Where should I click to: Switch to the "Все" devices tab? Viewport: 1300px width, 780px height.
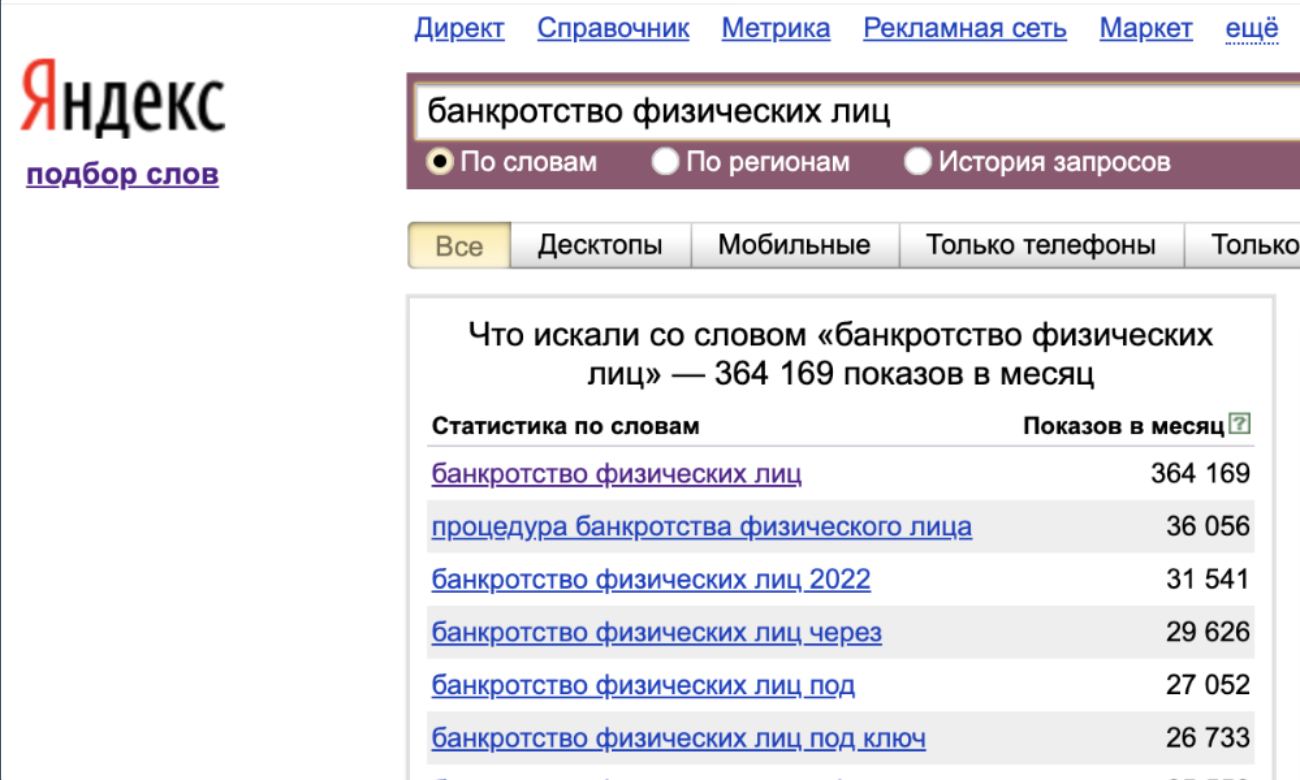pyautogui.click(x=459, y=245)
